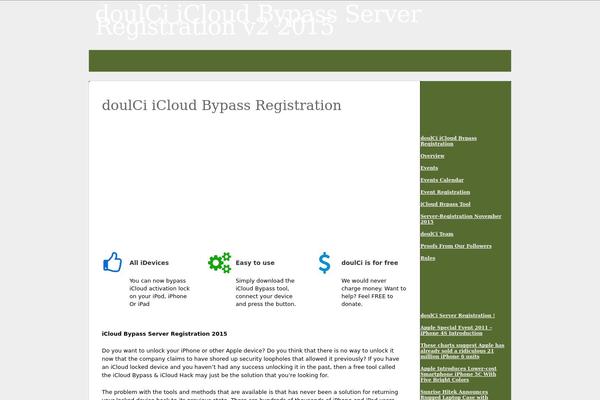Click the 'doulCi is for free' heading
The width and height of the screenshot is (600, 400).
pyautogui.click(x=370, y=263)
